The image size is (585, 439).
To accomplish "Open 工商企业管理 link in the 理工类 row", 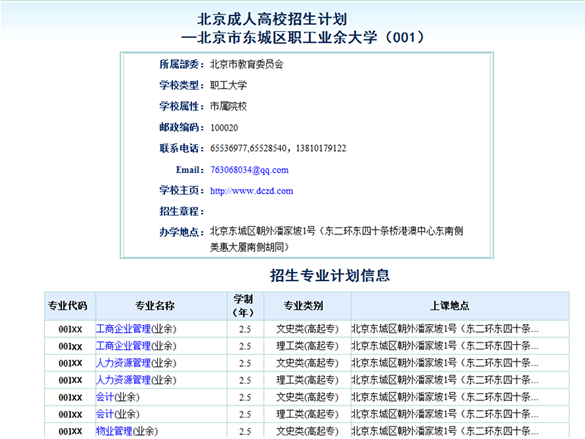I will tap(123, 346).
